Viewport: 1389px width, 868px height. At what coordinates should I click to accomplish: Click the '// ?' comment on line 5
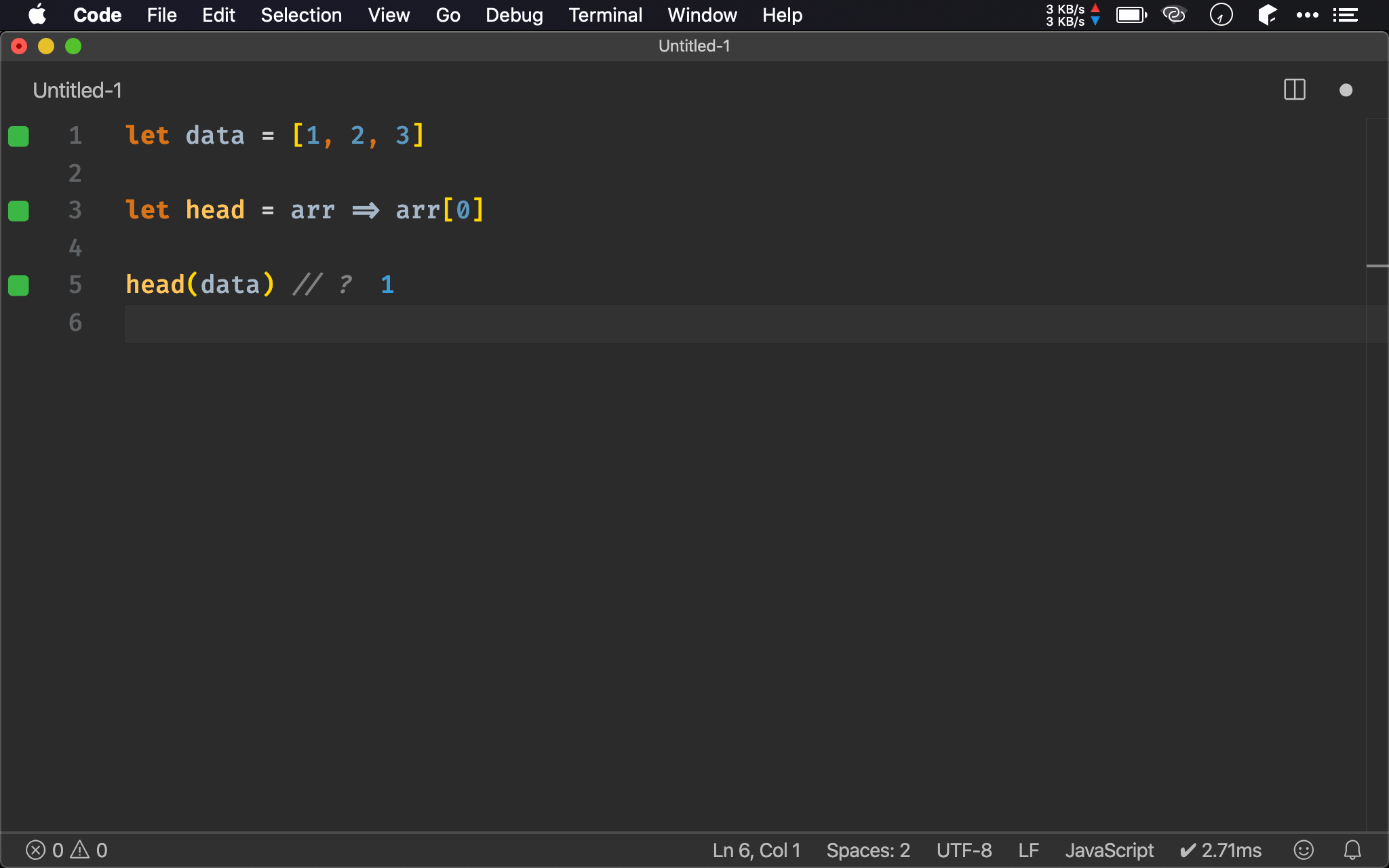click(322, 285)
